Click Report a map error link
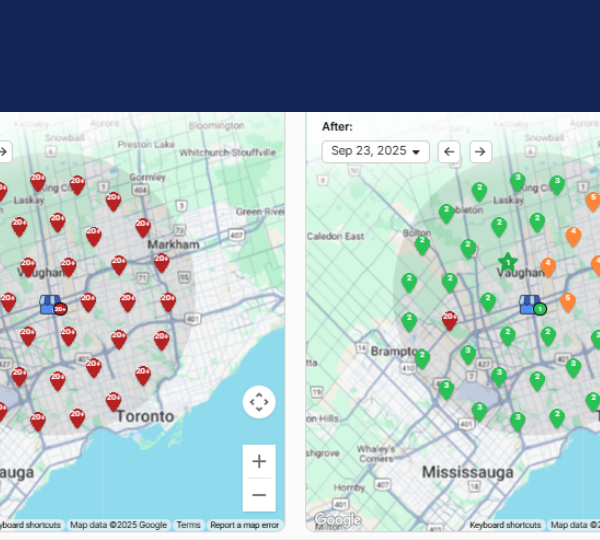Viewport: 600px width, 540px height. 244,525
